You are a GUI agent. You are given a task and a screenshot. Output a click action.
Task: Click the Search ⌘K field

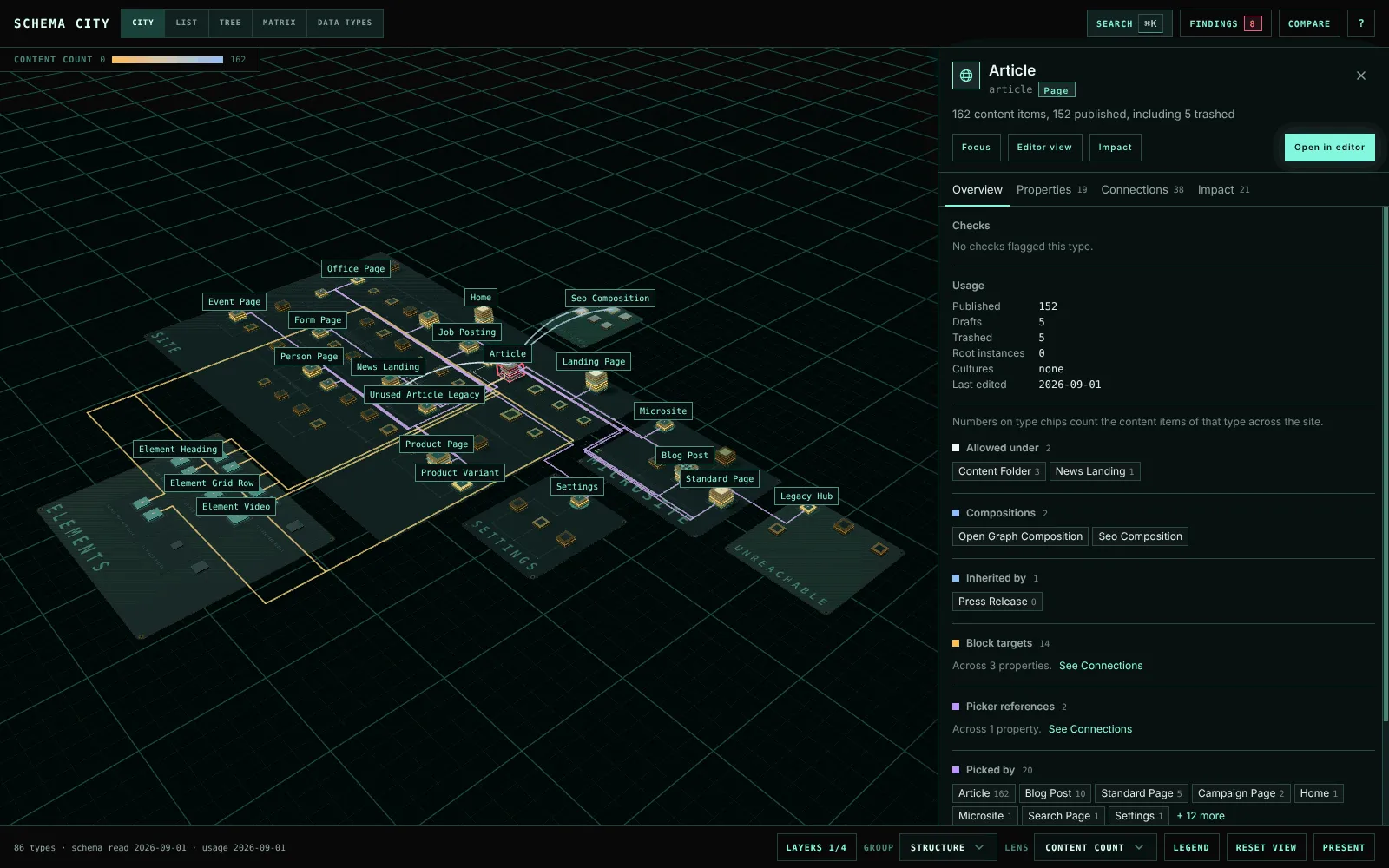(1129, 23)
